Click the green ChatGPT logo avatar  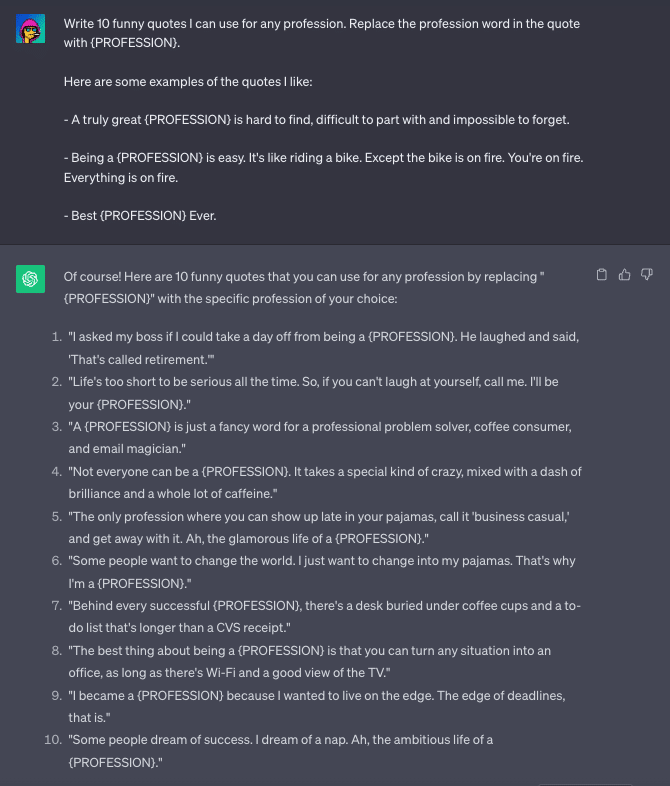coord(31,279)
